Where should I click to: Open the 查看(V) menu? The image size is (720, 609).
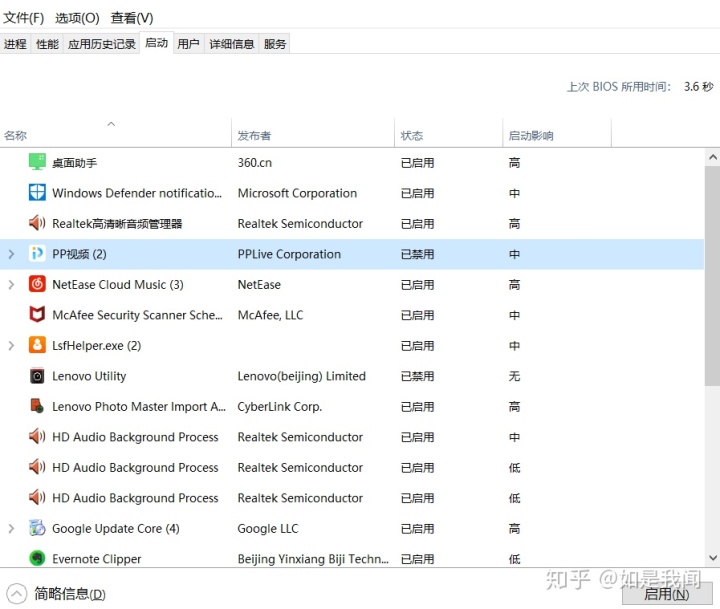pos(132,18)
